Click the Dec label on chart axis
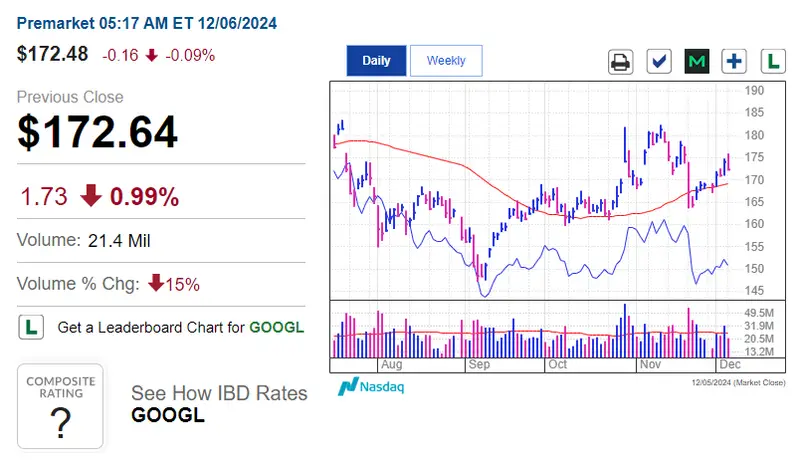 coord(730,364)
